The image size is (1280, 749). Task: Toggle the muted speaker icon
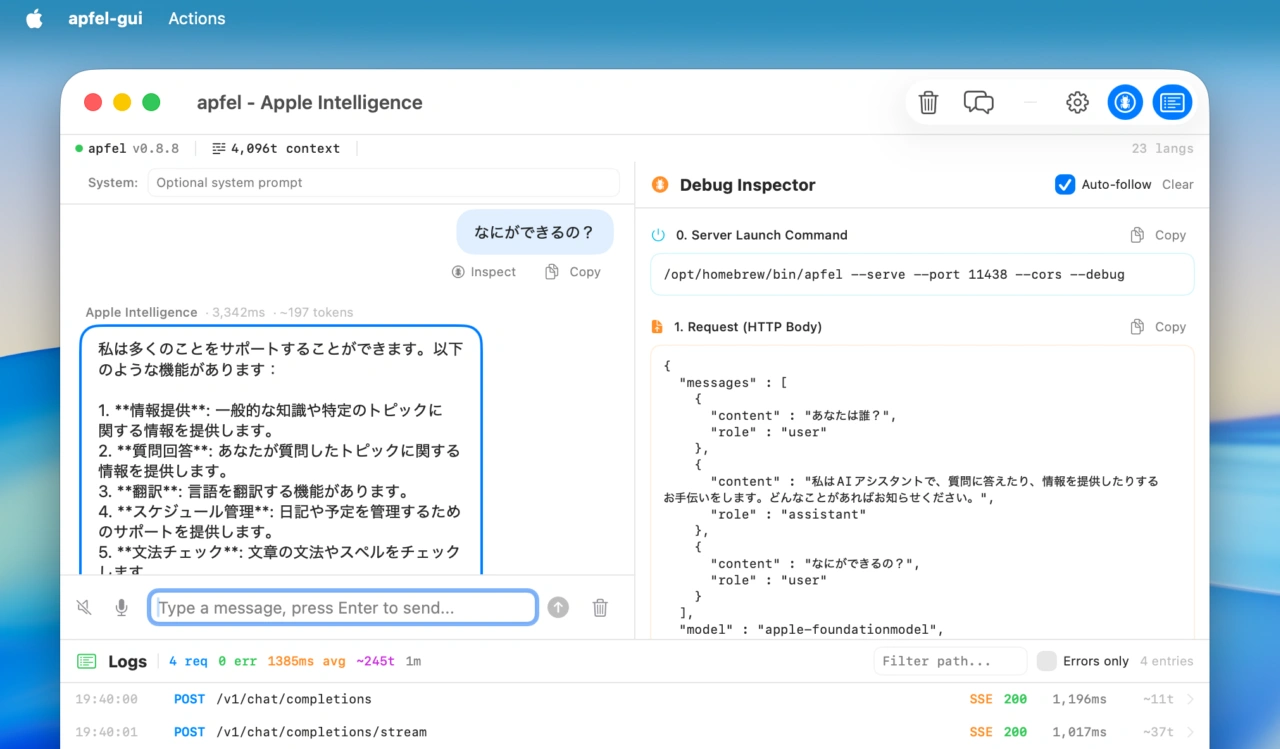tap(84, 607)
